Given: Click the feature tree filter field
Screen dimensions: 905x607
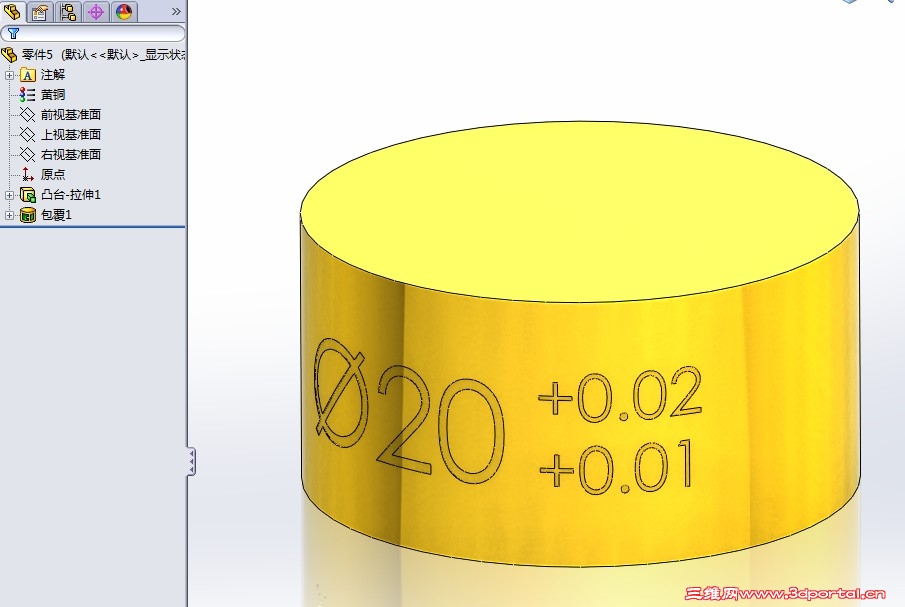Looking at the screenshot, I should pyautogui.click(x=93, y=33).
